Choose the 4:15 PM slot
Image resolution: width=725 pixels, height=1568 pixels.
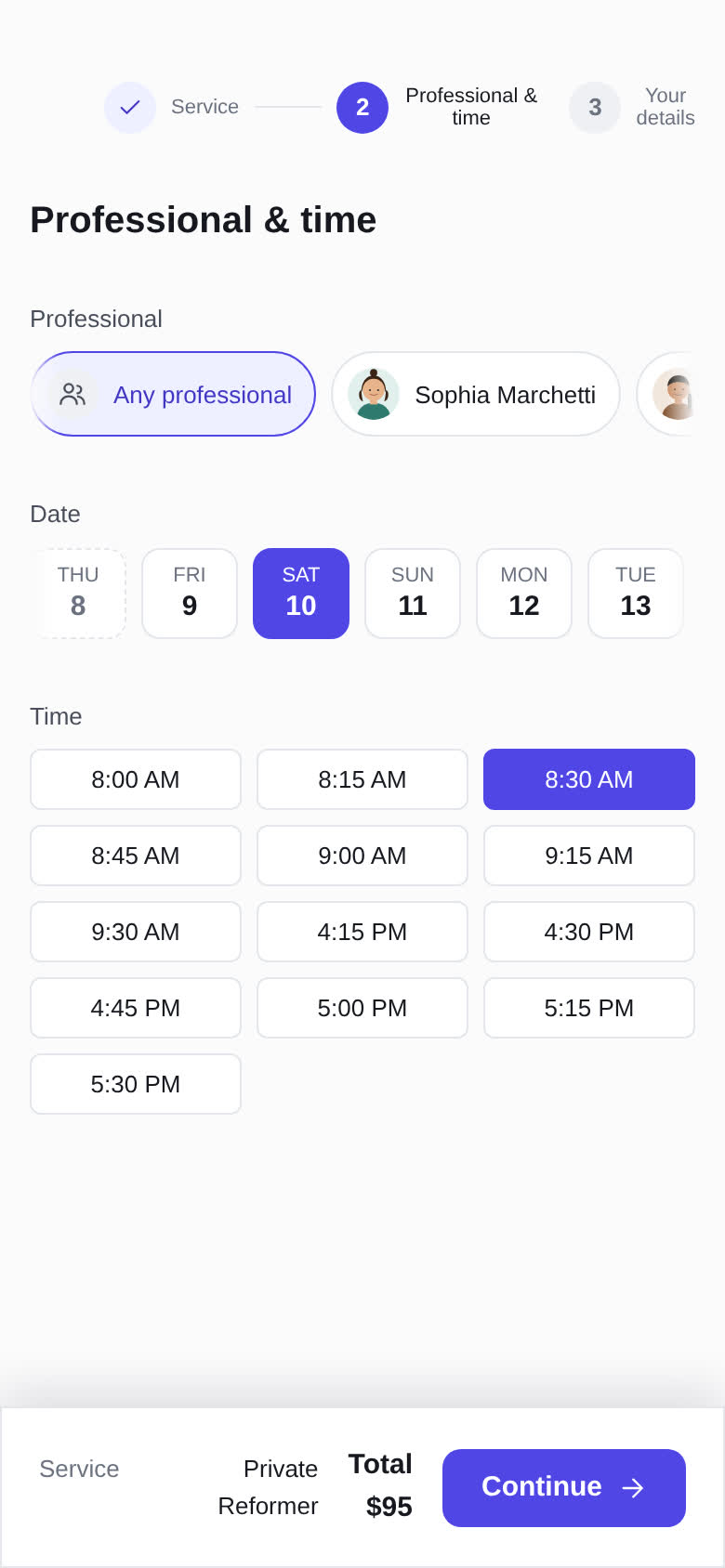[x=362, y=932]
